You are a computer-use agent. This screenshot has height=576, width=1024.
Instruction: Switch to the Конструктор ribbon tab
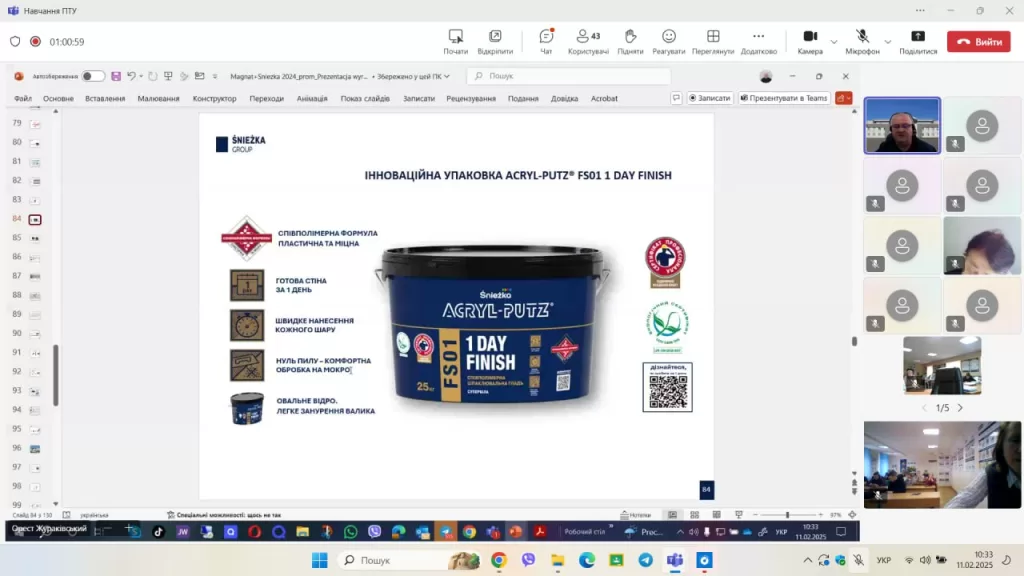pos(214,98)
